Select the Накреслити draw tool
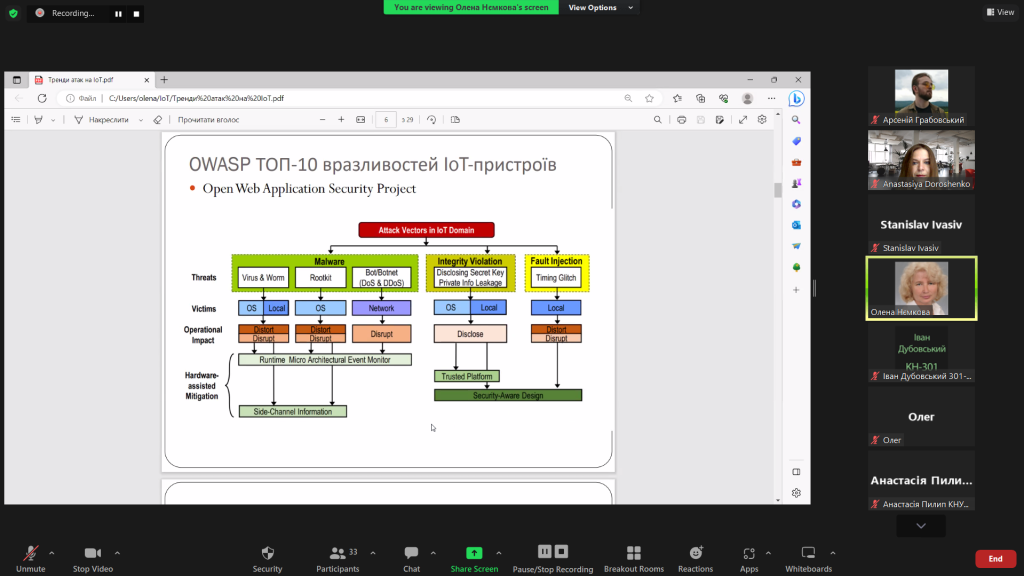Image resolution: width=1024 pixels, height=576 pixels. click(101, 120)
